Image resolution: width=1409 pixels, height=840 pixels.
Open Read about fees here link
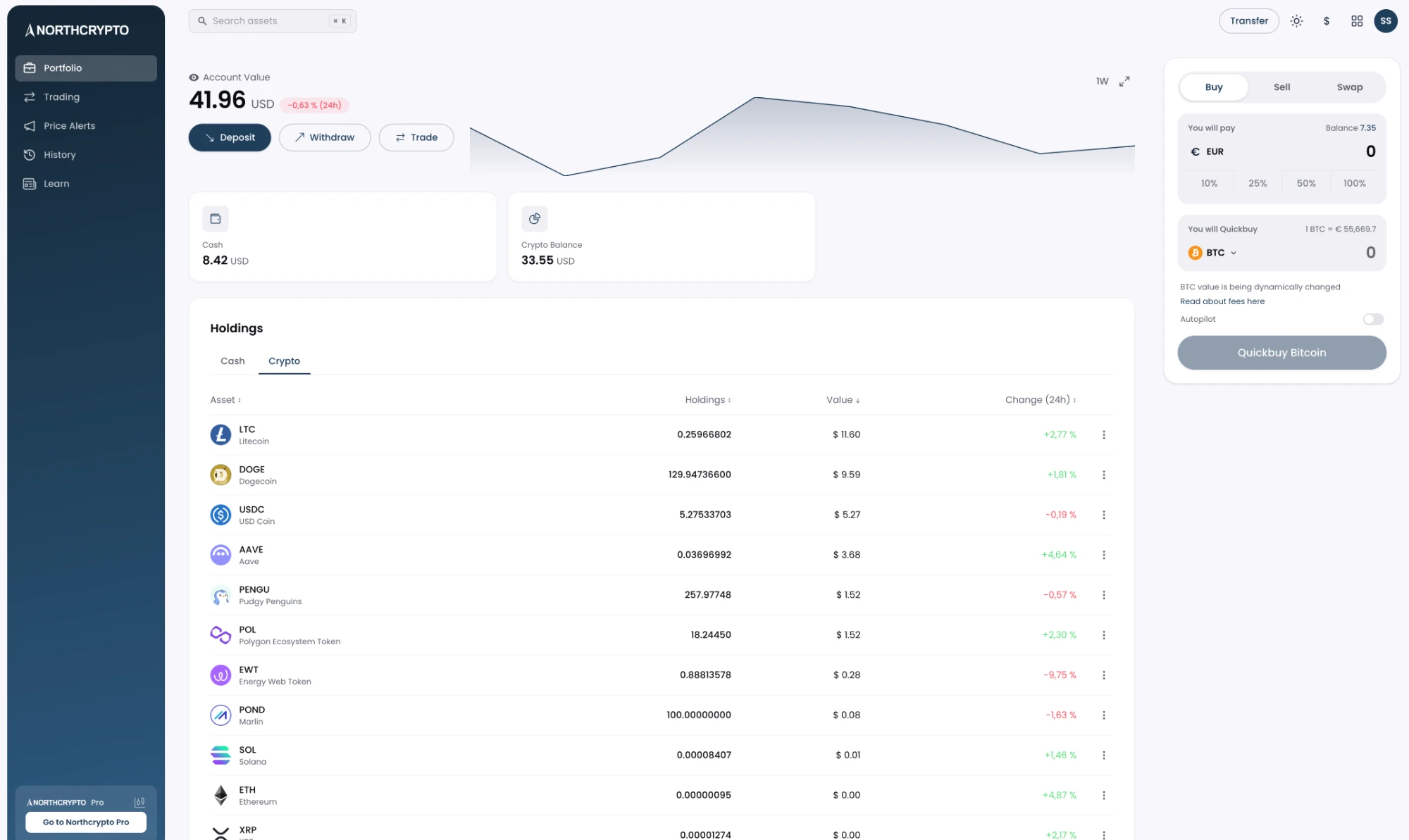1222,301
